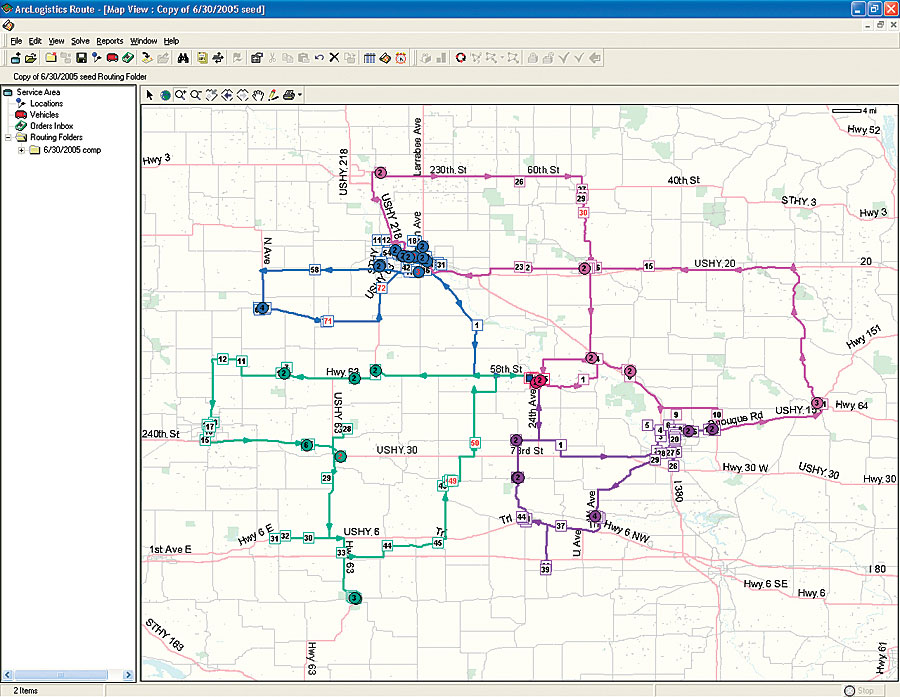The width and height of the screenshot is (900, 697).
Task: Click red-numbered stop 30 on magenta route
Action: click(x=583, y=212)
